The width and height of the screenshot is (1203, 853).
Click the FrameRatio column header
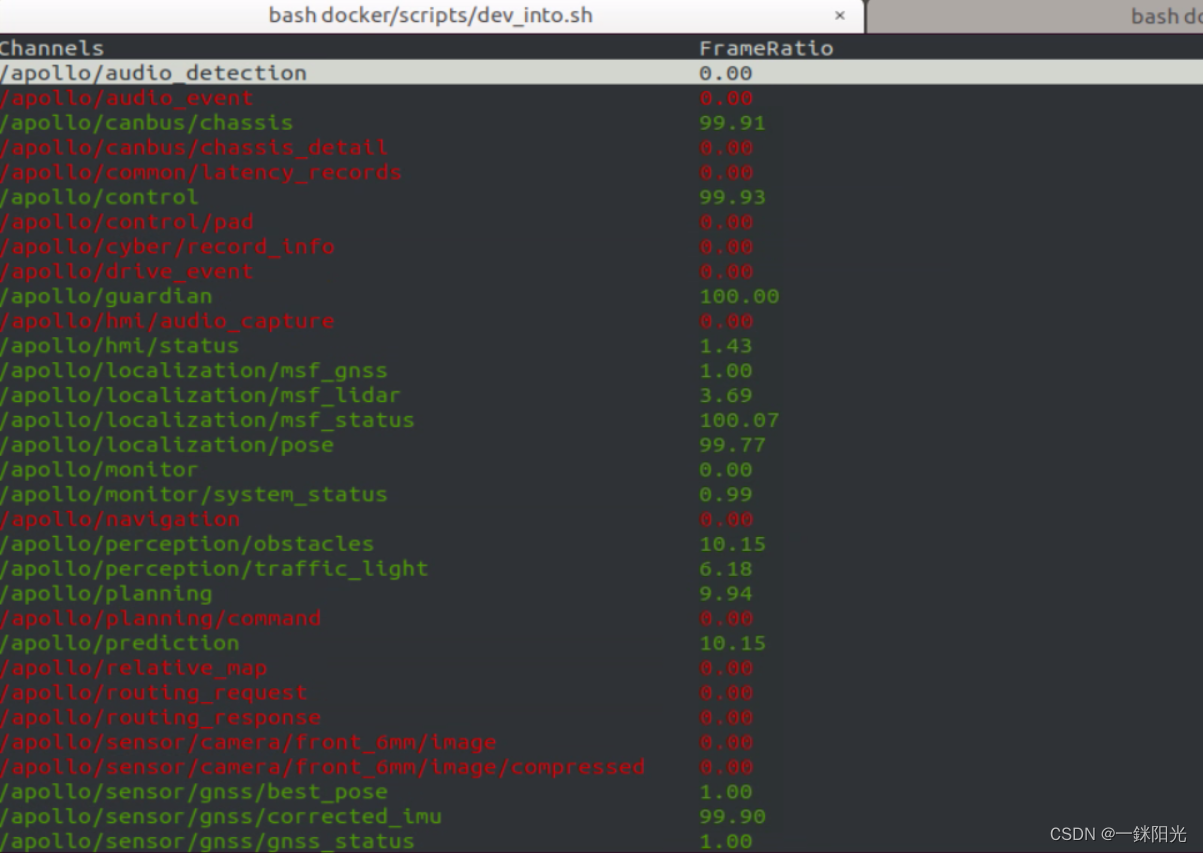tap(766, 48)
